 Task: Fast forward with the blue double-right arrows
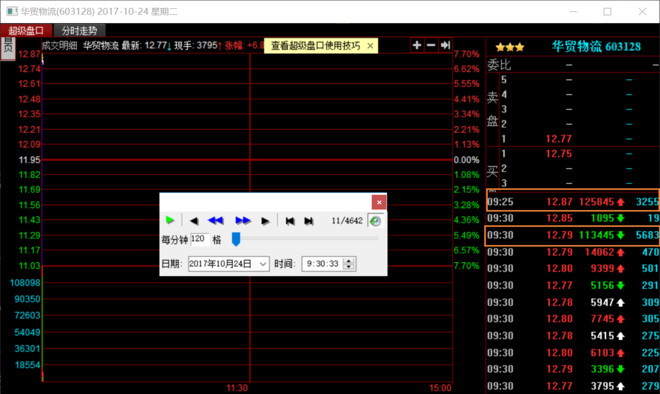243,221
